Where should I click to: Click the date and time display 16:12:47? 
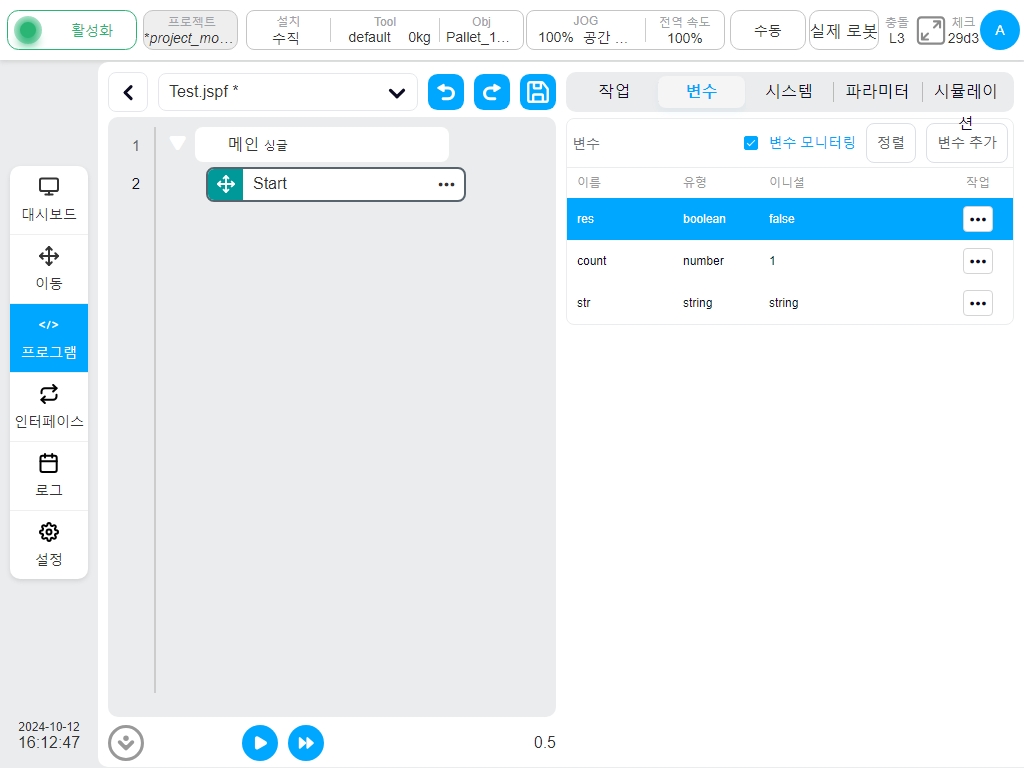[49, 735]
